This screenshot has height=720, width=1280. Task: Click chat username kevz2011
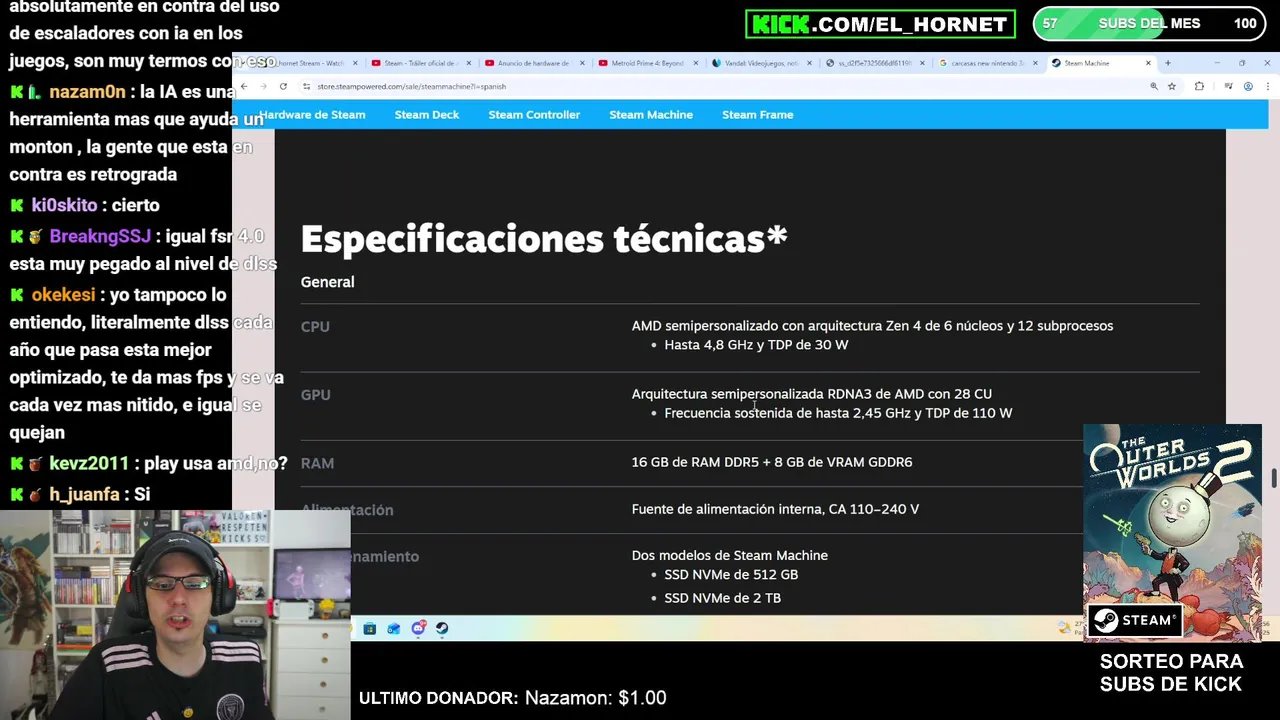pos(89,464)
